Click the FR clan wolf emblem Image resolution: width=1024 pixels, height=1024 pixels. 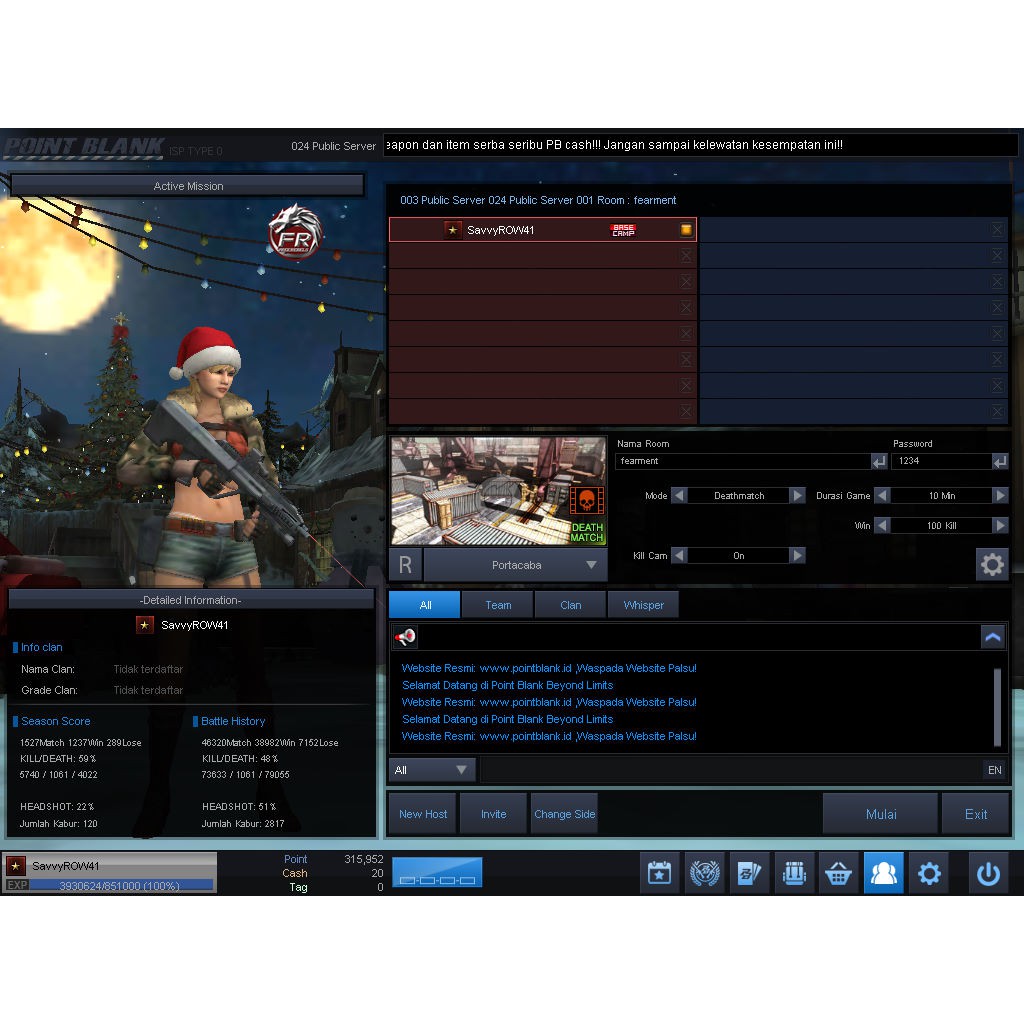coord(295,232)
